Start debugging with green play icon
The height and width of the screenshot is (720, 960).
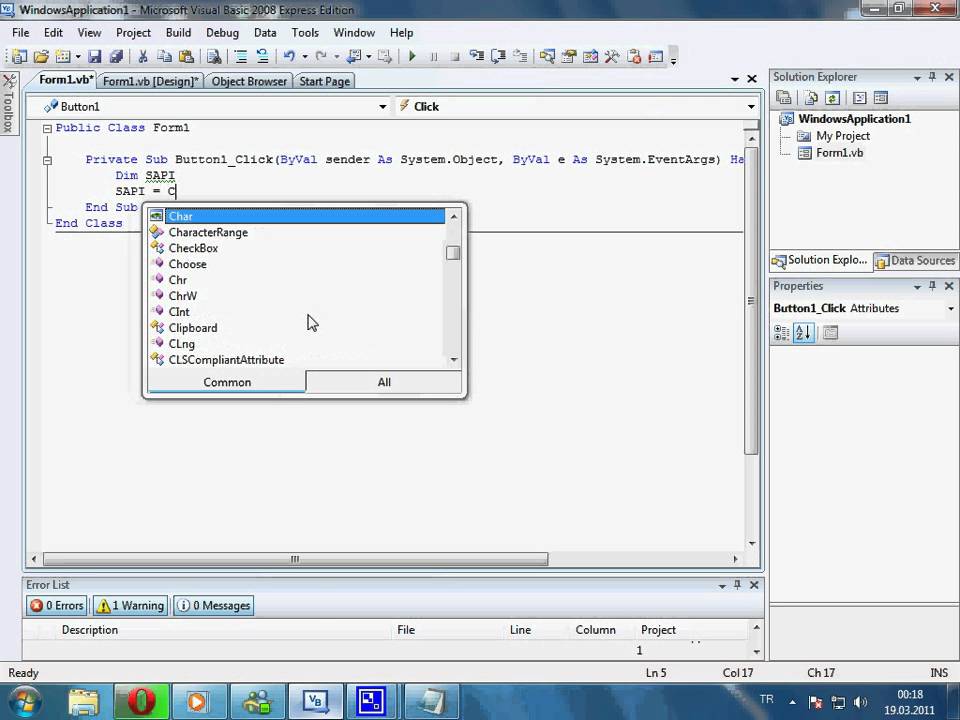click(412, 57)
